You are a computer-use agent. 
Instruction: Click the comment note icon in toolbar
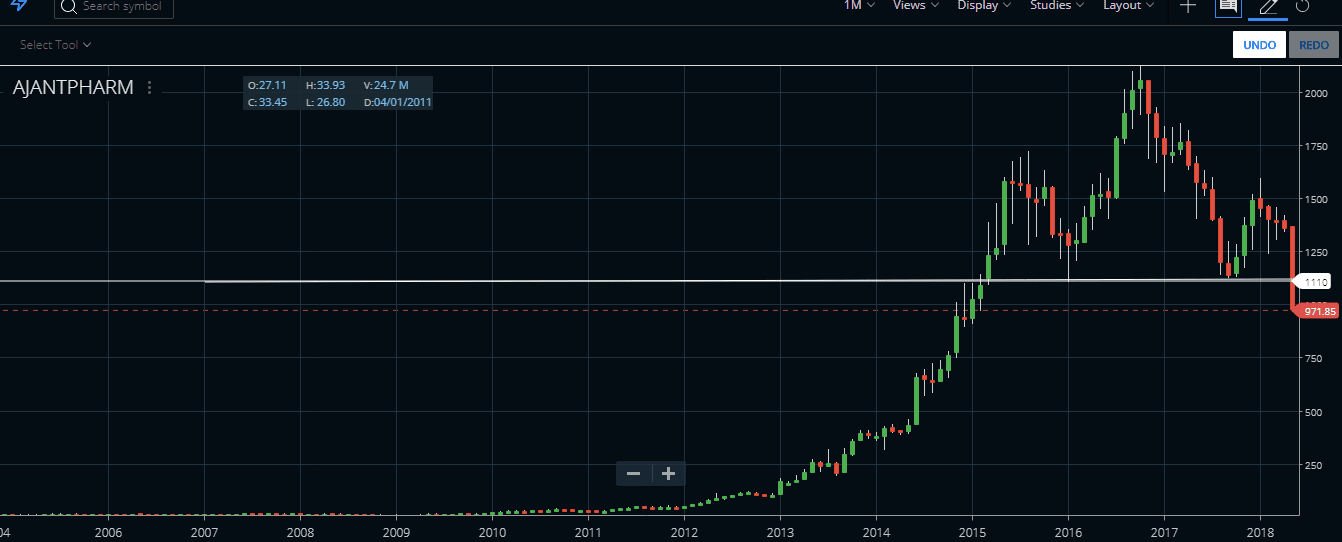(1228, 7)
